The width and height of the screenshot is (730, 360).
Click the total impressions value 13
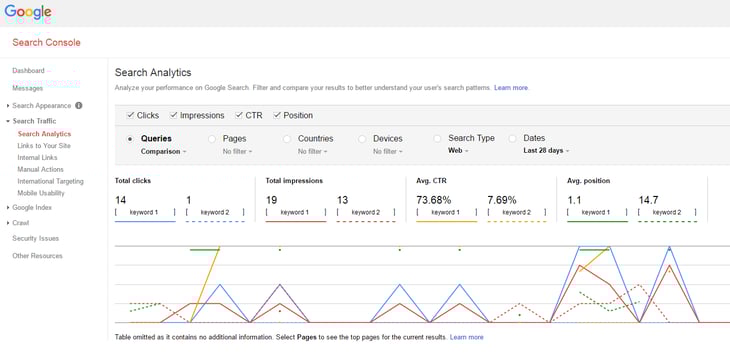pos(342,200)
